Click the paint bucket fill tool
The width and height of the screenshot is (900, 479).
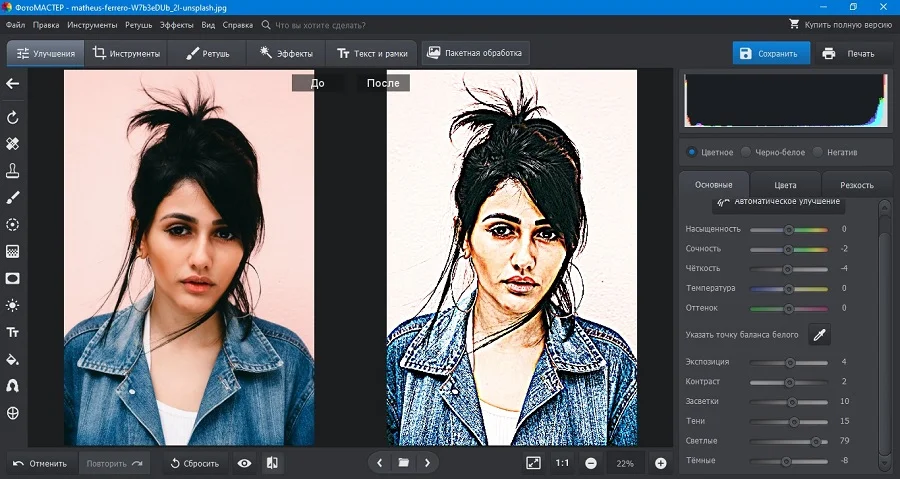[13, 359]
